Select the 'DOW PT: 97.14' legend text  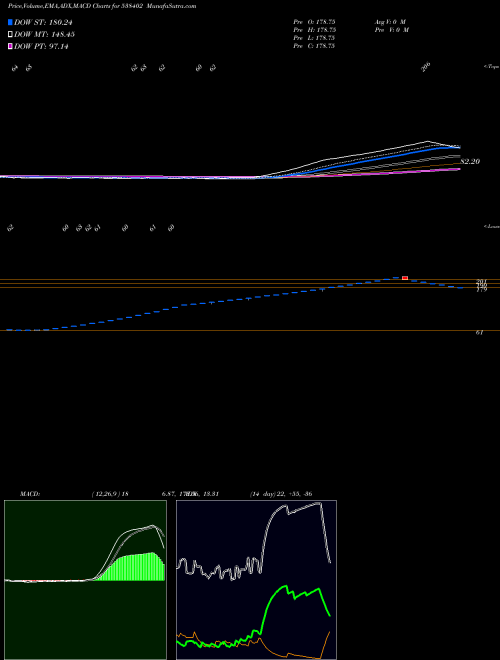pyautogui.click(x=41, y=47)
